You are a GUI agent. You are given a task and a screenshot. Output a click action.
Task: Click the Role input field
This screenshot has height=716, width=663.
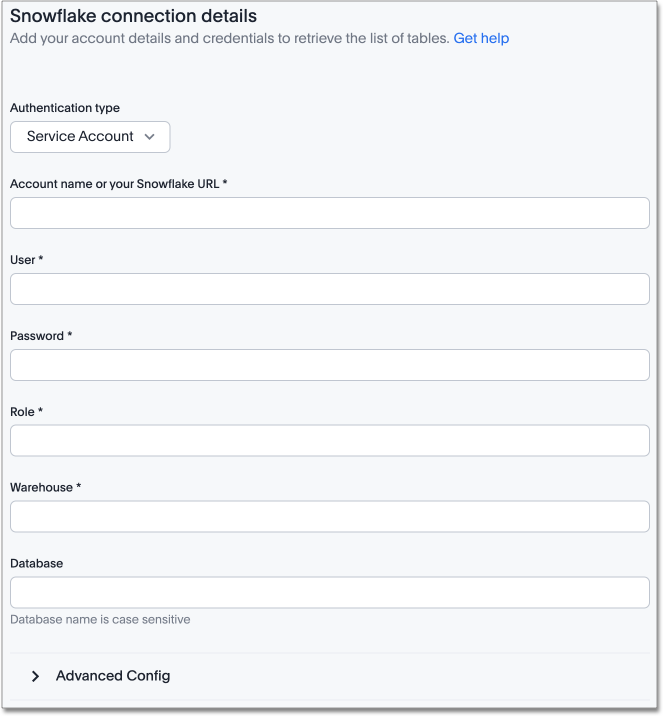(330, 441)
